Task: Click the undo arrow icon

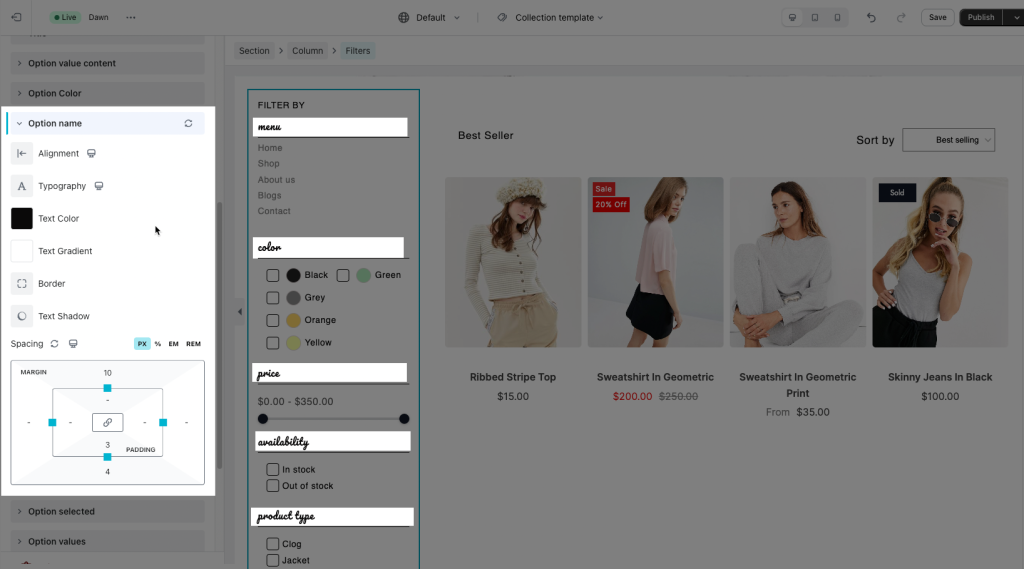Action: [x=871, y=18]
